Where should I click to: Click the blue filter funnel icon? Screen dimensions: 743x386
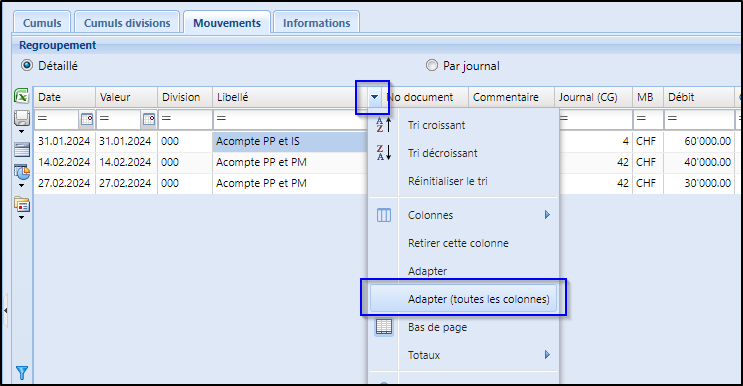click(x=22, y=373)
